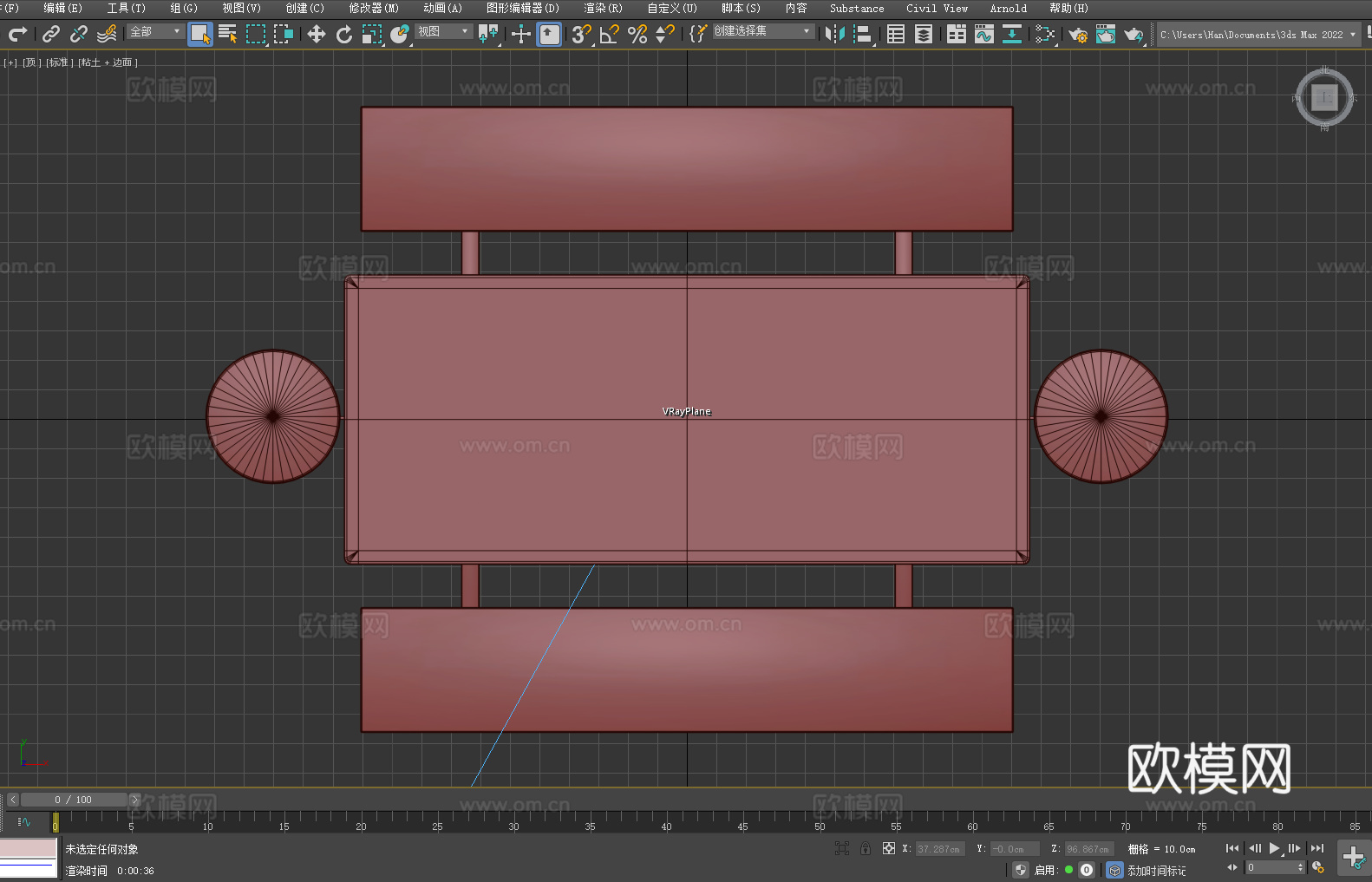Open Render Setup teapot icon
This screenshot has width=1372, height=882.
1078,35
